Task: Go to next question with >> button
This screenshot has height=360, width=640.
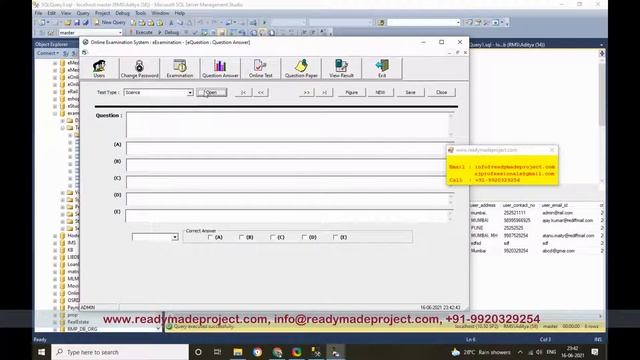Action: click(307, 93)
